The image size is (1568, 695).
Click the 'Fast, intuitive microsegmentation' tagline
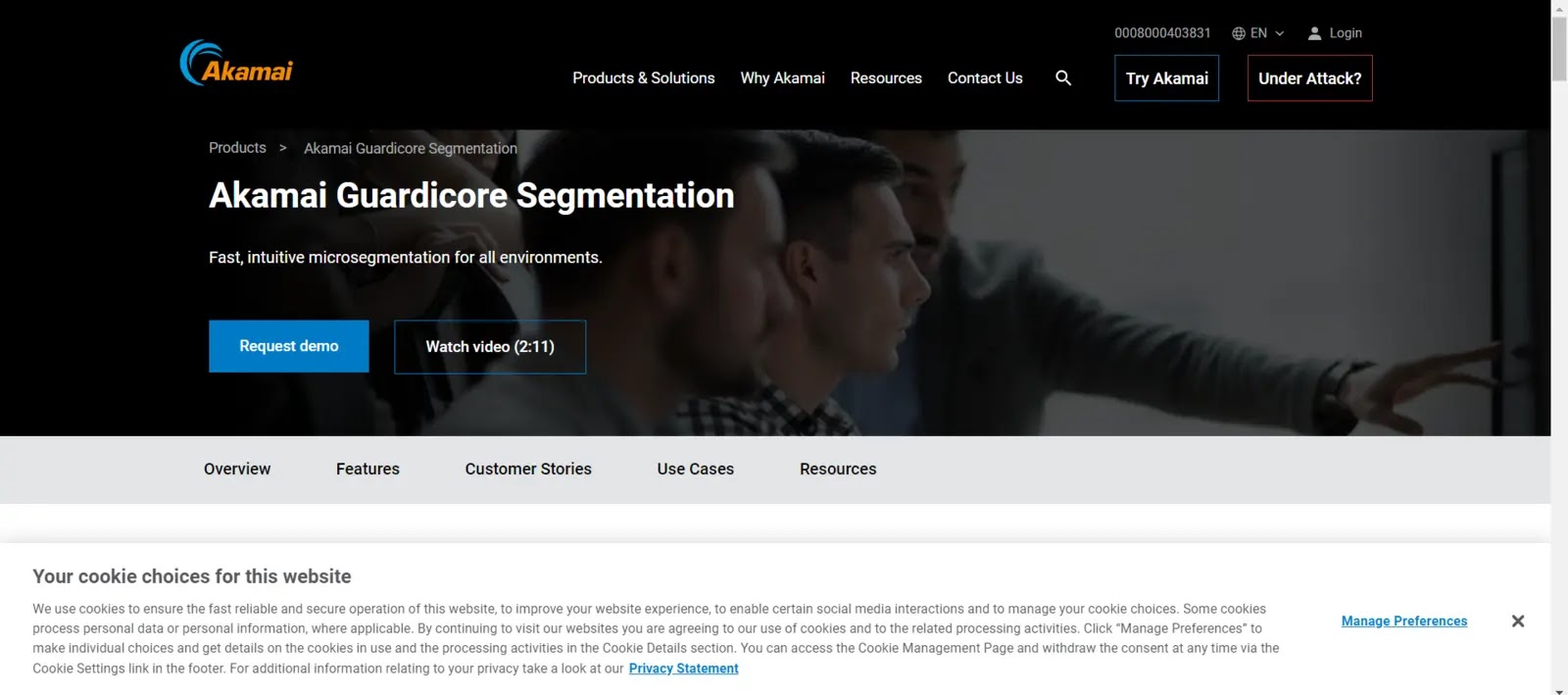click(405, 258)
